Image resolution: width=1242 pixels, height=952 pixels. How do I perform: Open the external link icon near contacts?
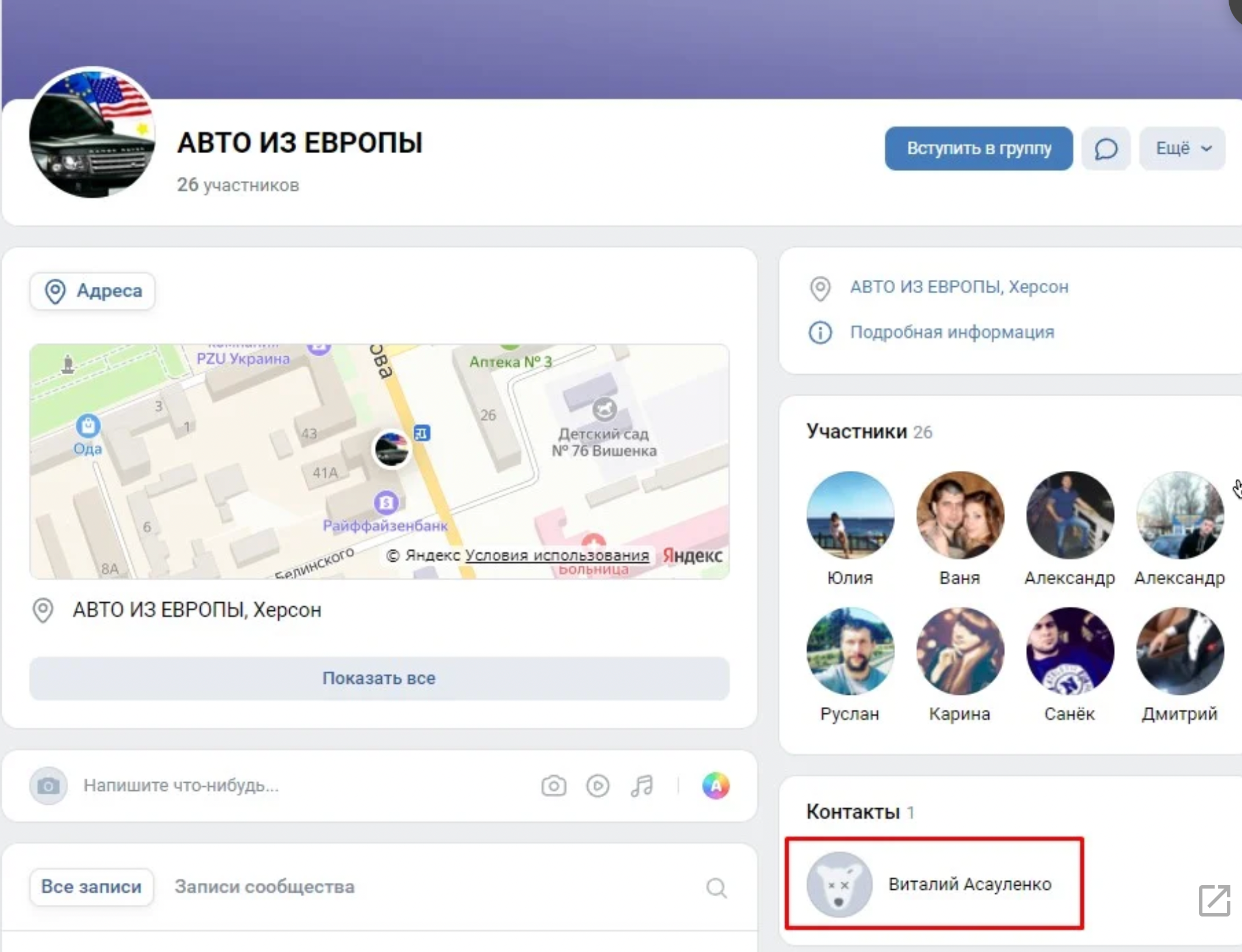[x=1214, y=901]
